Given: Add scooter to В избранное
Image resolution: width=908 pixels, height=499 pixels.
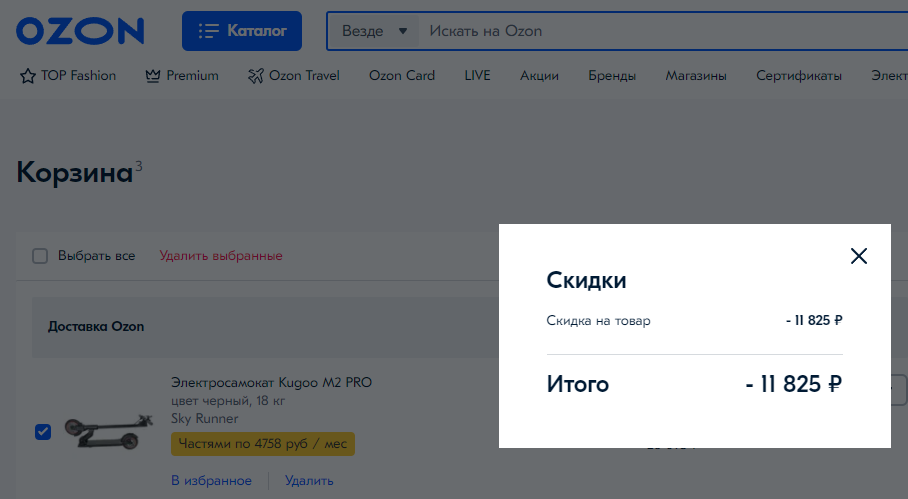Looking at the screenshot, I should pos(211,480).
